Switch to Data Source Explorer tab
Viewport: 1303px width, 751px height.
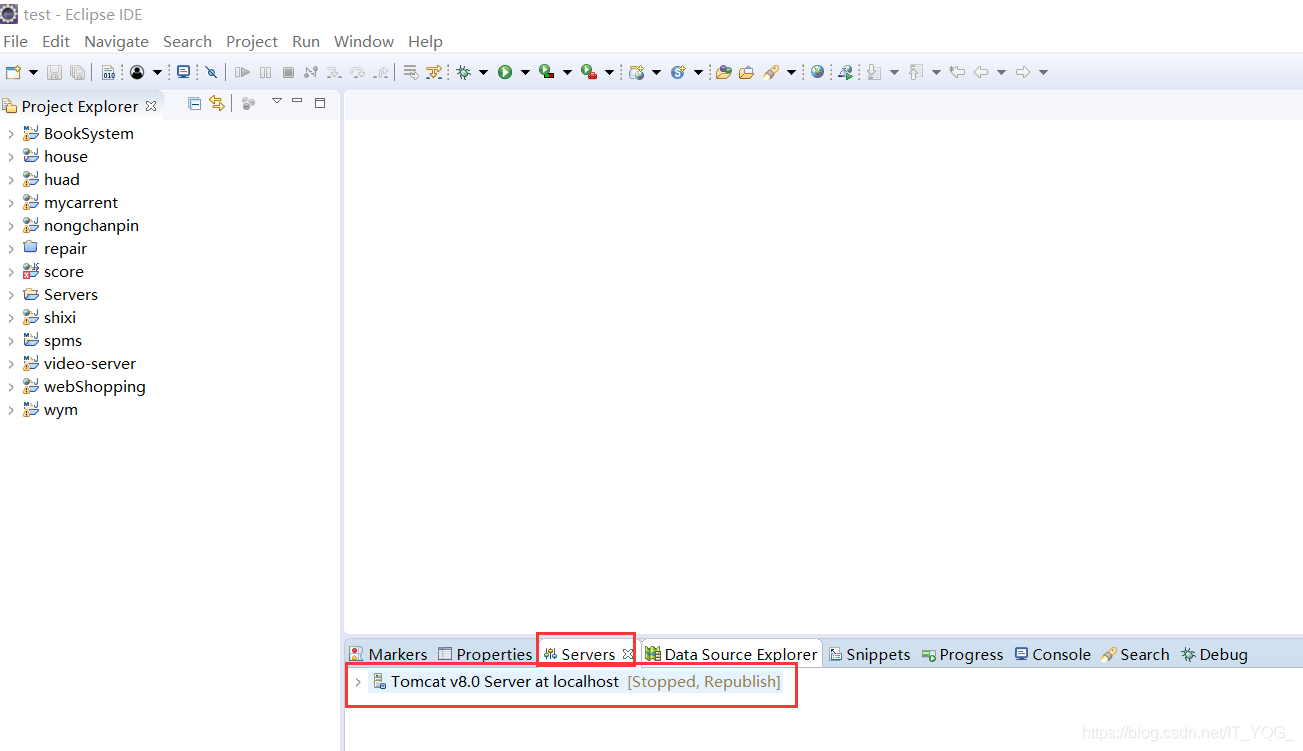(731, 654)
